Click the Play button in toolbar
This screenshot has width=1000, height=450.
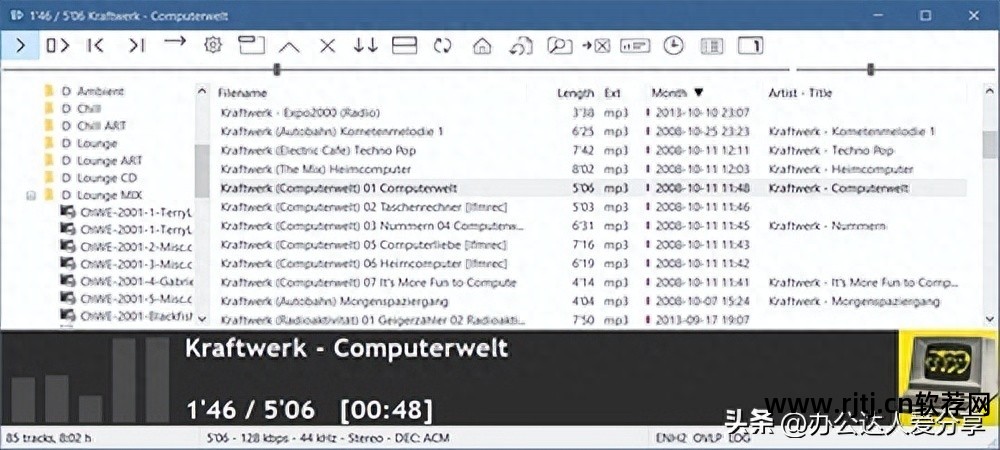pyautogui.click(x=20, y=45)
